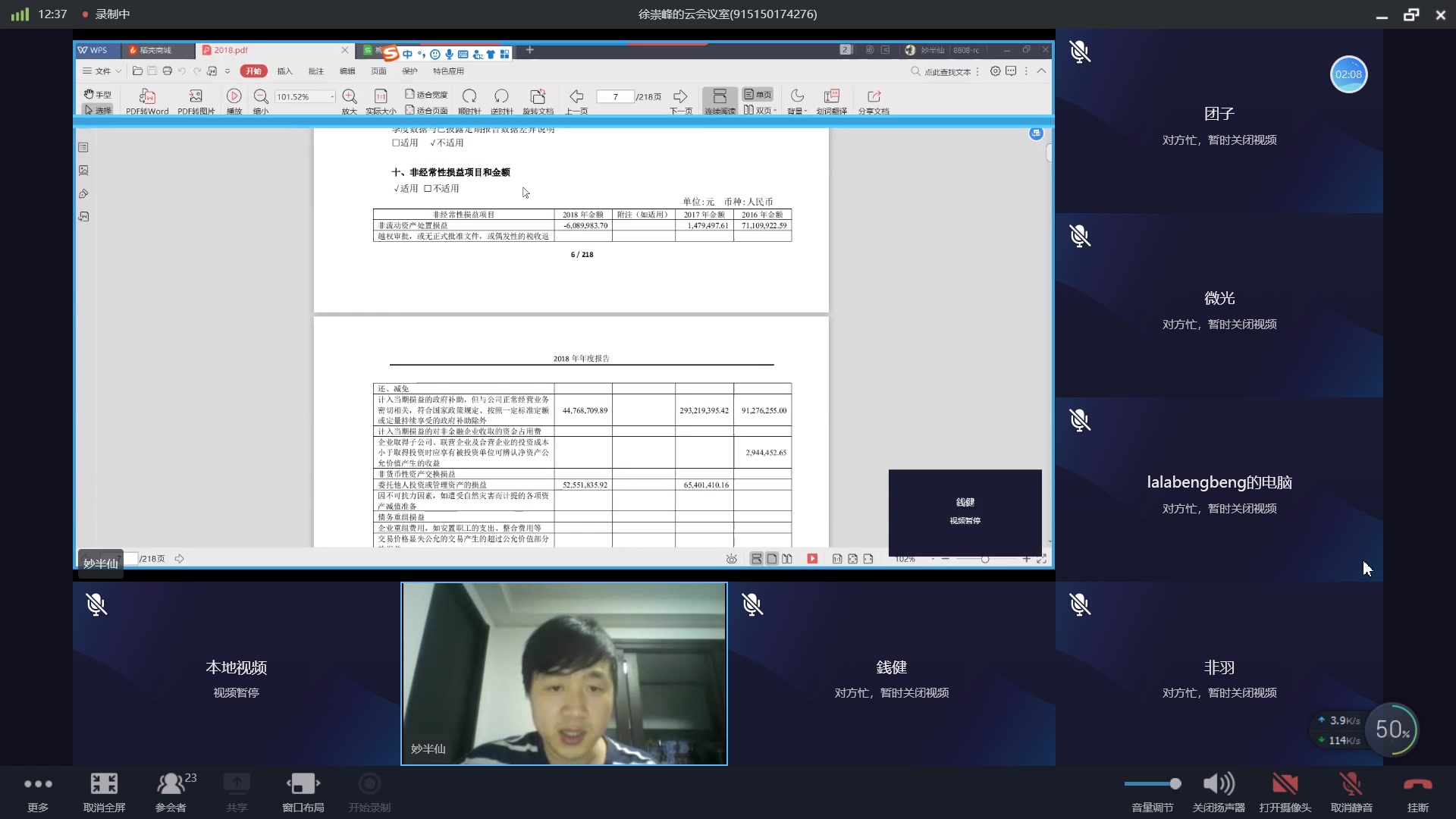Adjust the meeting volume slider

click(1153, 784)
